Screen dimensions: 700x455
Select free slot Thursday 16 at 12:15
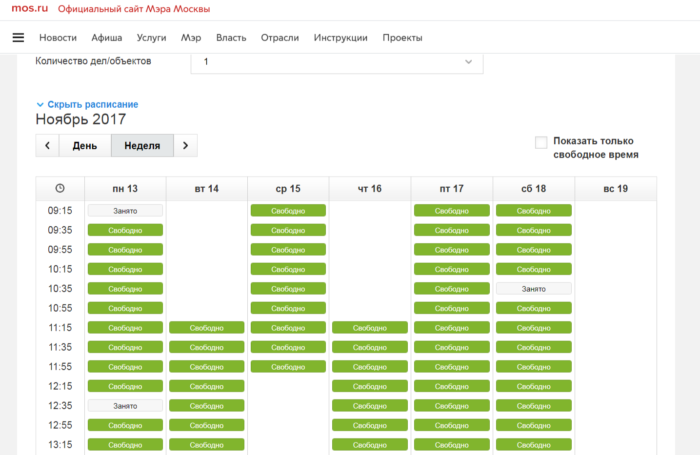tap(370, 386)
